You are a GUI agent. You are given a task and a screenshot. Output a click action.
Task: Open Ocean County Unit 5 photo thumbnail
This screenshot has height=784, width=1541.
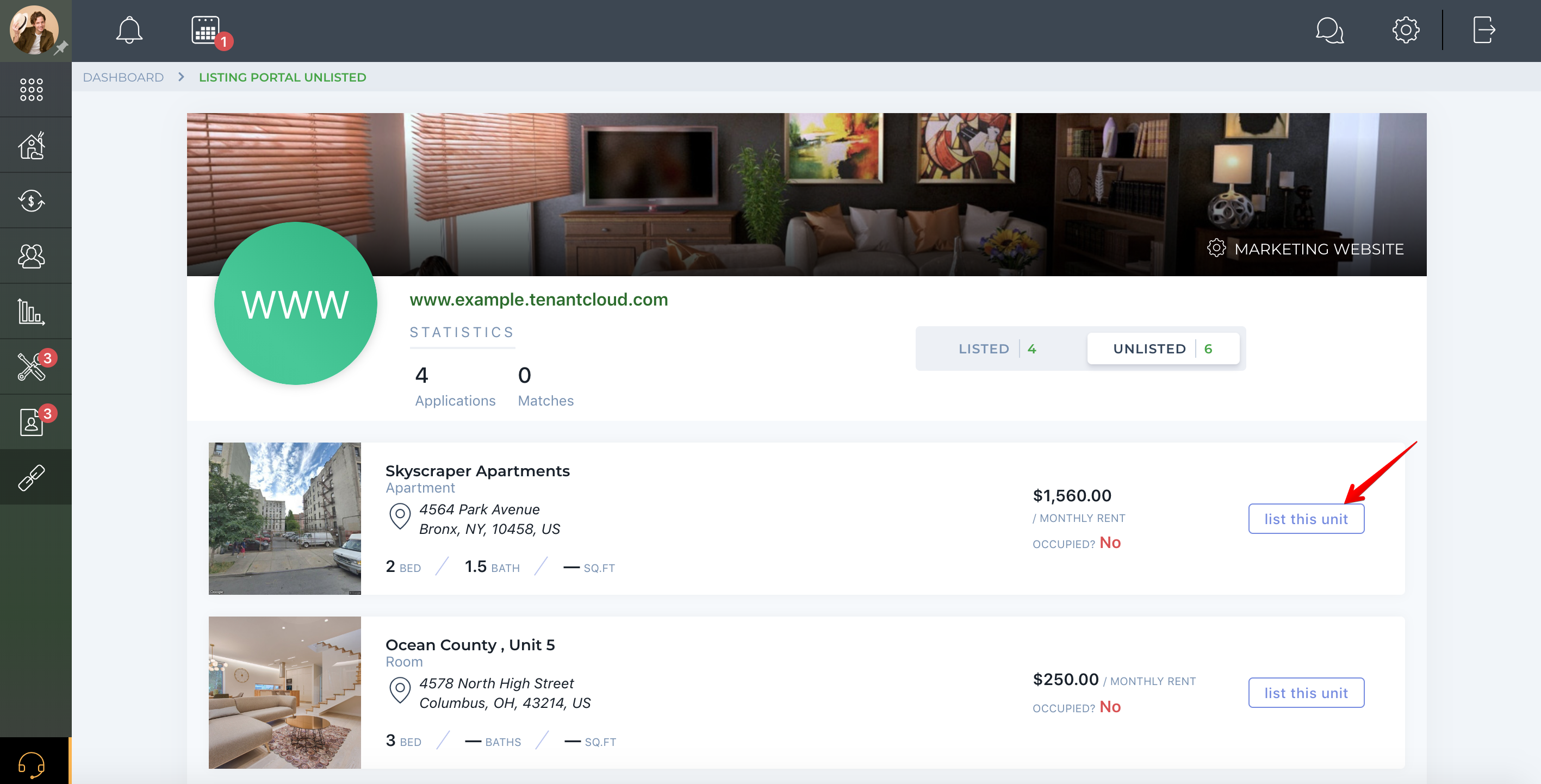coord(285,693)
